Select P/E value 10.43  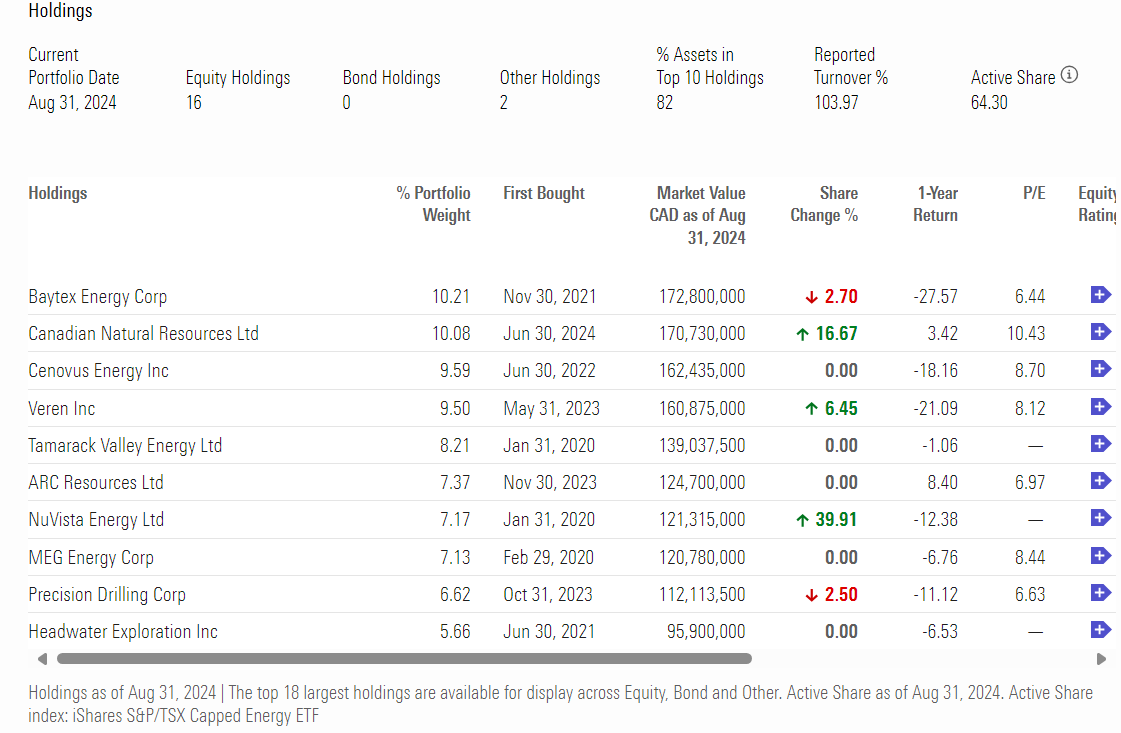pos(1026,334)
